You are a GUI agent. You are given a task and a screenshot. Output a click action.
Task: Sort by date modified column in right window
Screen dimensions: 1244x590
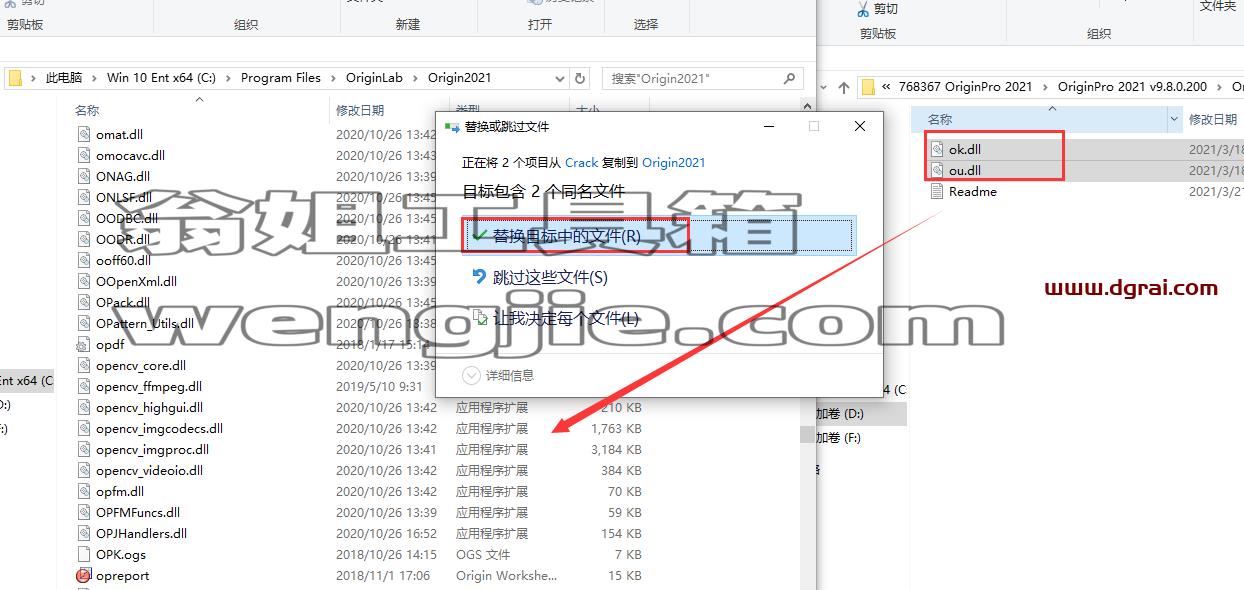click(1214, 119)
